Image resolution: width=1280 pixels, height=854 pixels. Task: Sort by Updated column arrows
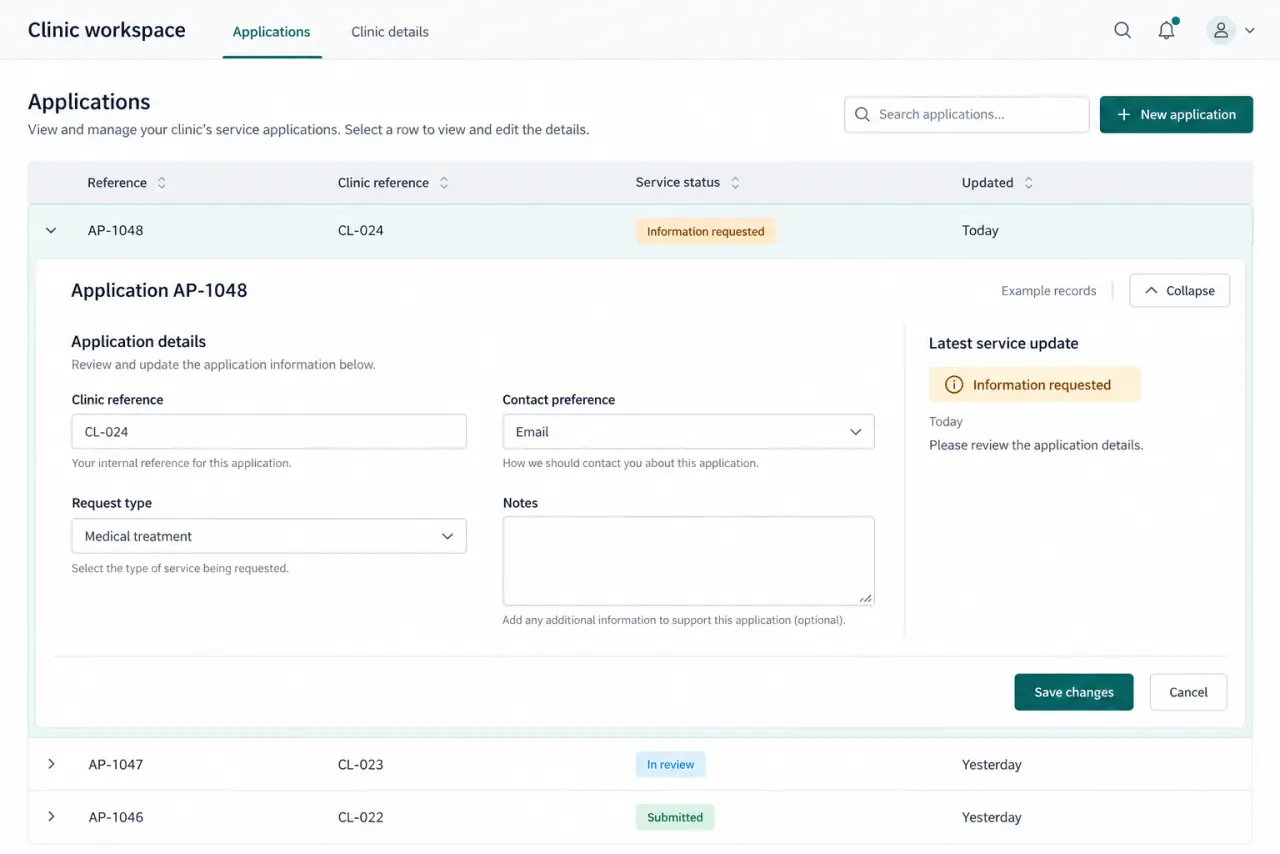pos(1028,183)
